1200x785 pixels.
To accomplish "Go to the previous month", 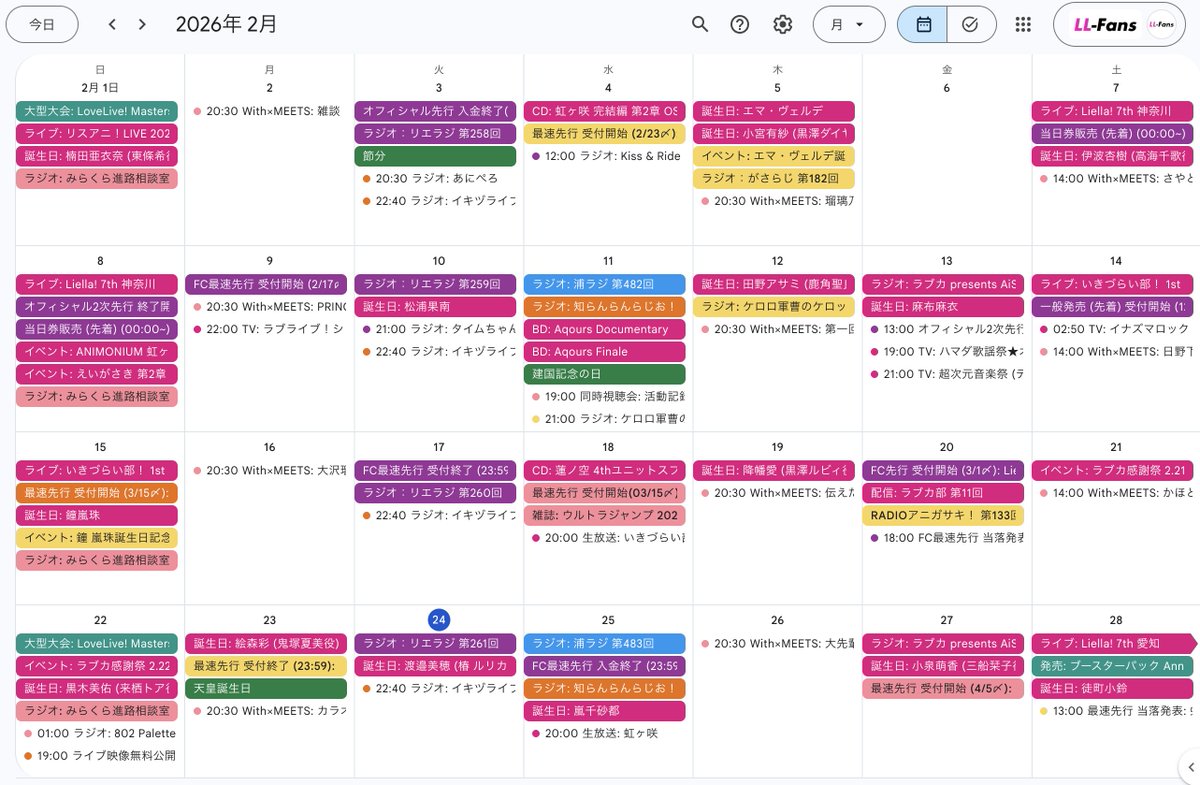I will 112,25.
